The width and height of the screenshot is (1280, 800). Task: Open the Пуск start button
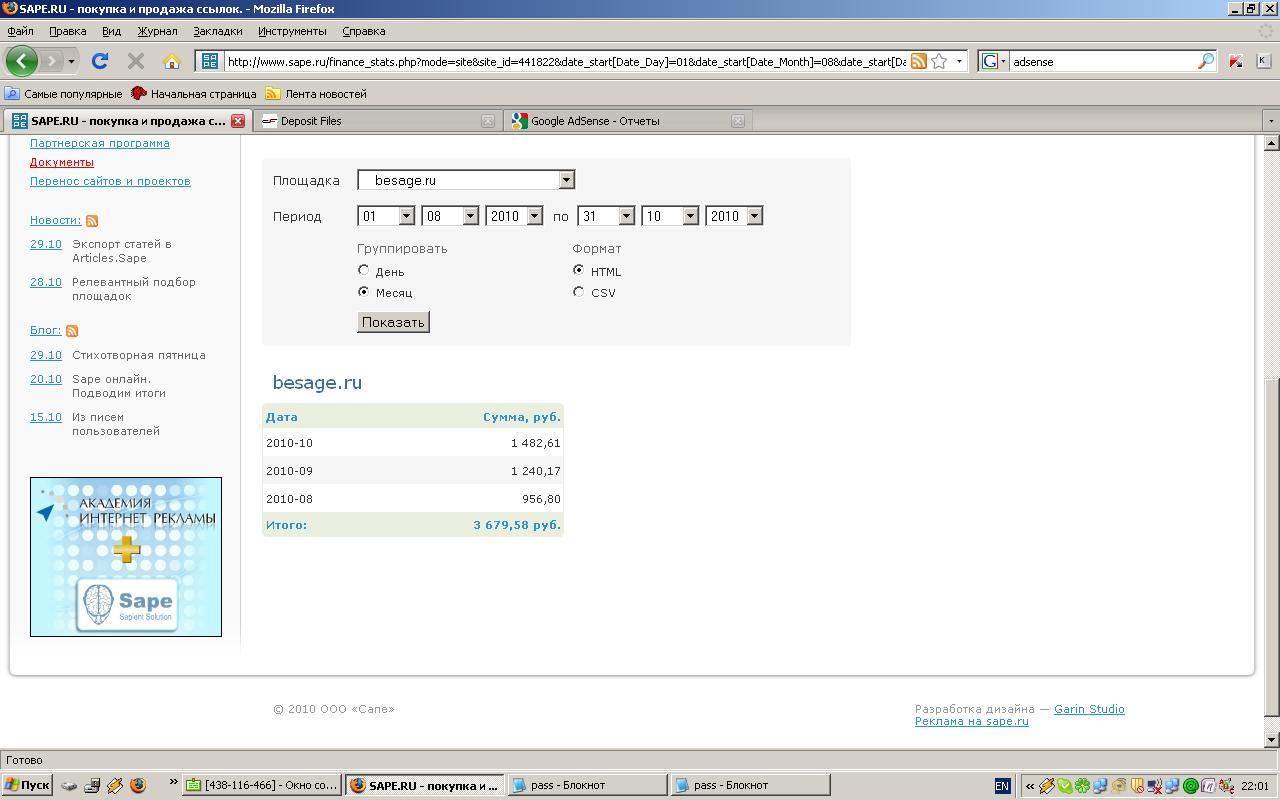click(27, 785)
